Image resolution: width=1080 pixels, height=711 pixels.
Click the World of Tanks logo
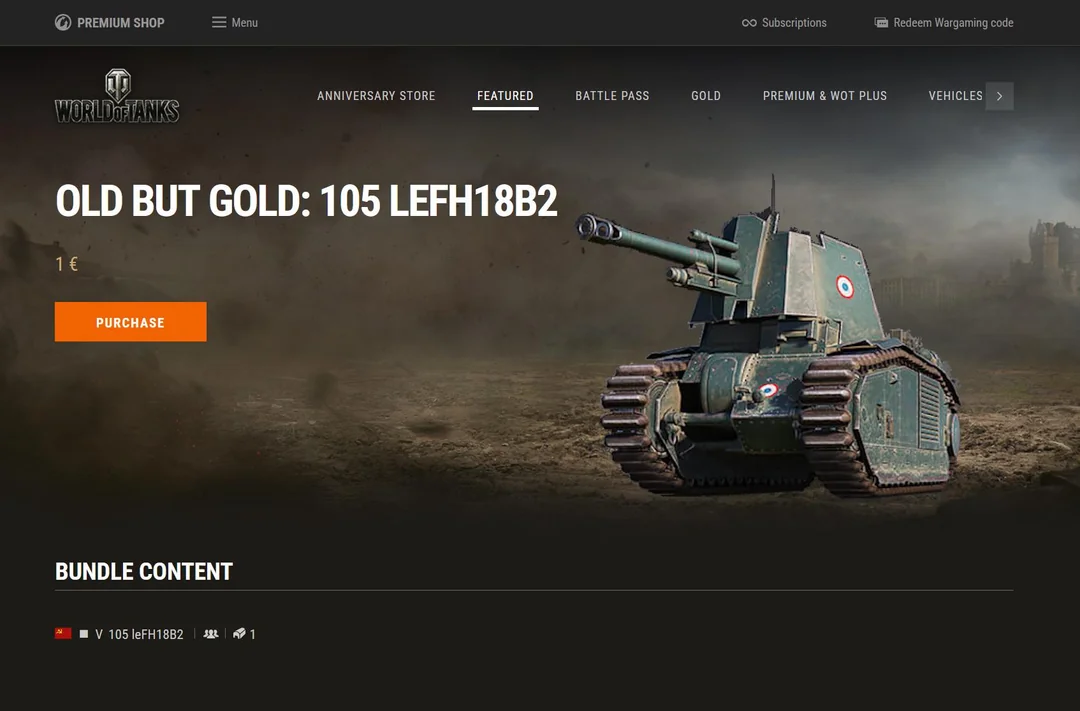117,96
